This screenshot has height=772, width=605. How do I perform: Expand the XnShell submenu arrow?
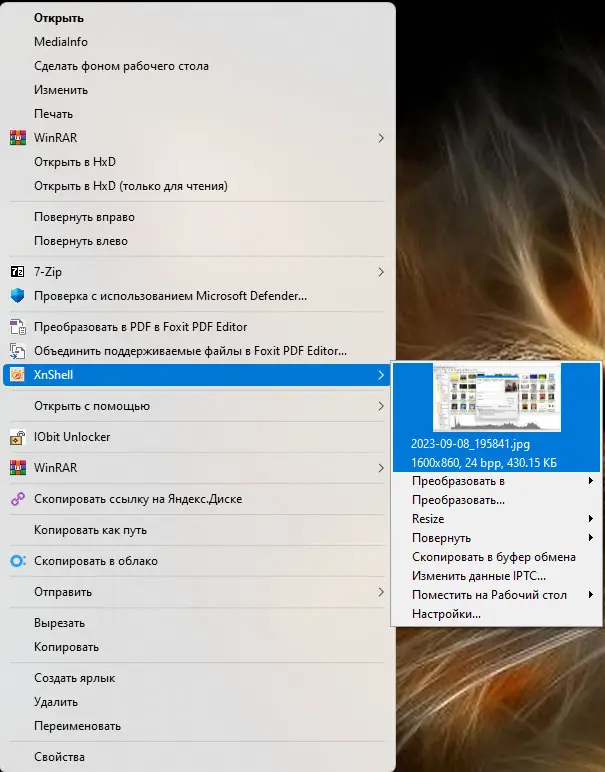pos(381,375)
